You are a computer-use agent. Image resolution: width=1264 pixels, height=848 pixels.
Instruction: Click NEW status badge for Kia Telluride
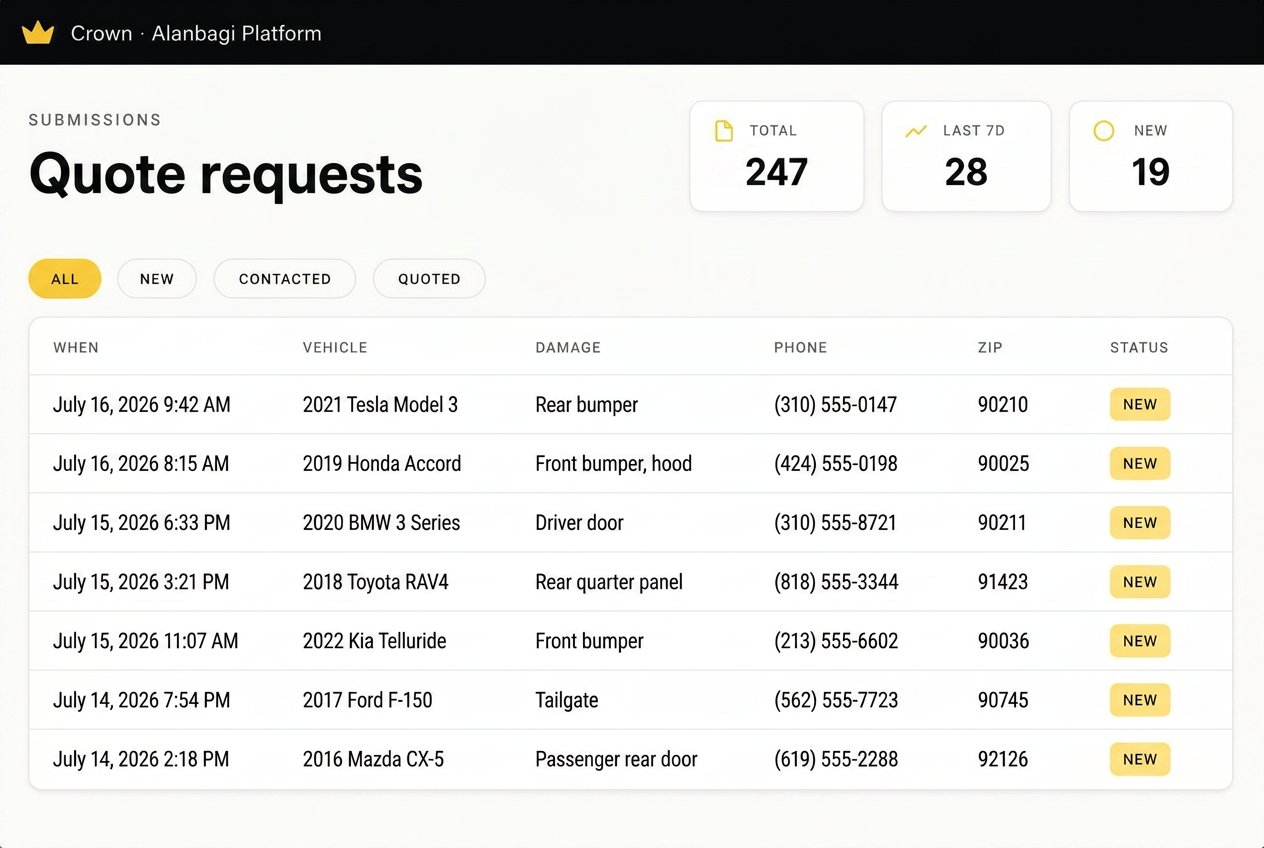pos(1140,641)
